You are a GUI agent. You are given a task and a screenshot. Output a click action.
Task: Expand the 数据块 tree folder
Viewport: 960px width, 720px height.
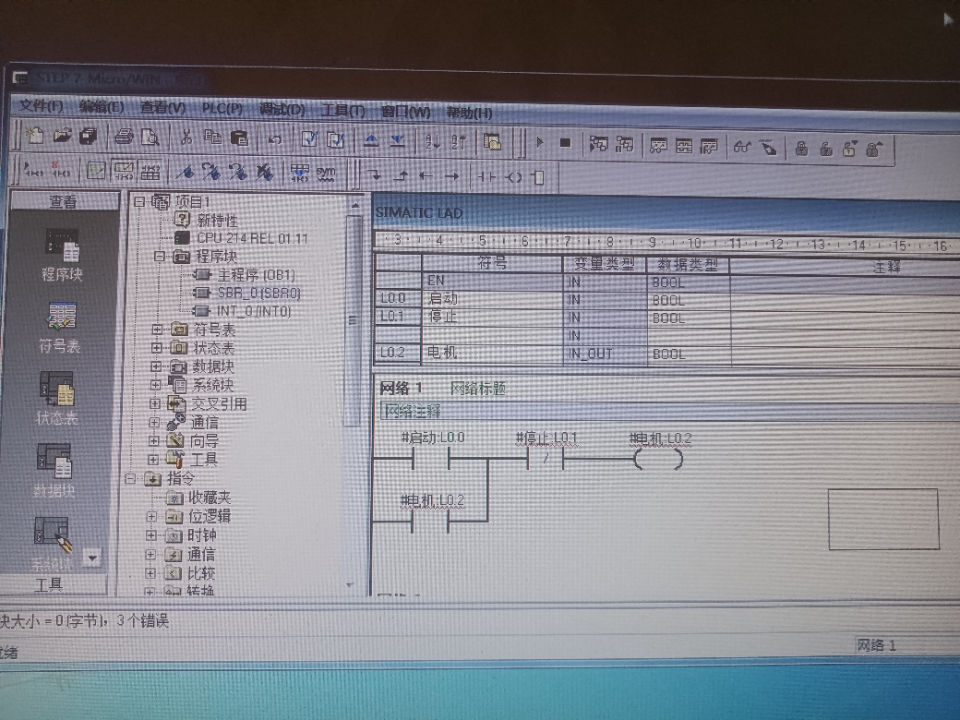click(156, 366)
